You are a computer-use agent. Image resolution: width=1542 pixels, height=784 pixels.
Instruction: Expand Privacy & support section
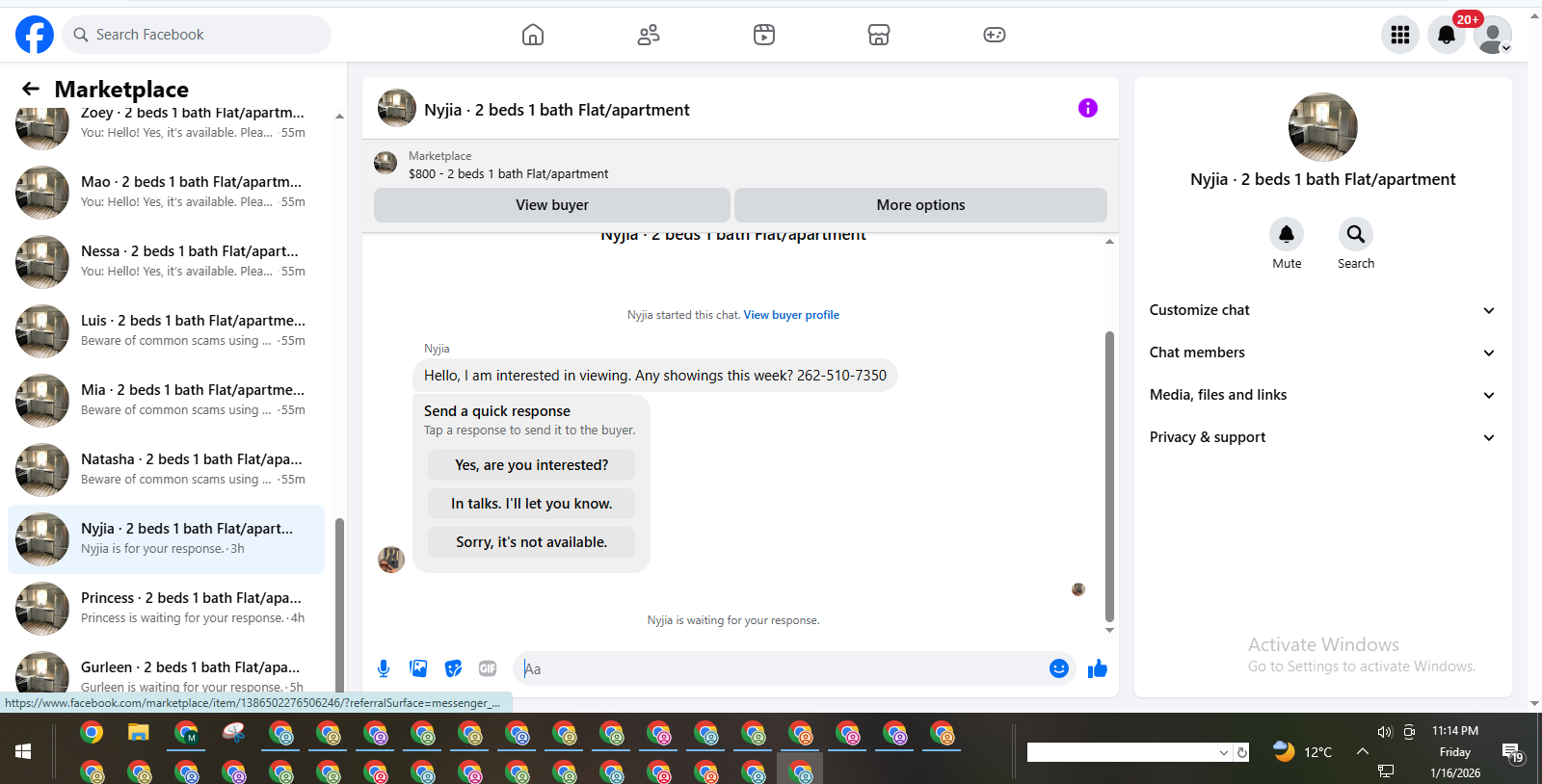[1322, 437]
